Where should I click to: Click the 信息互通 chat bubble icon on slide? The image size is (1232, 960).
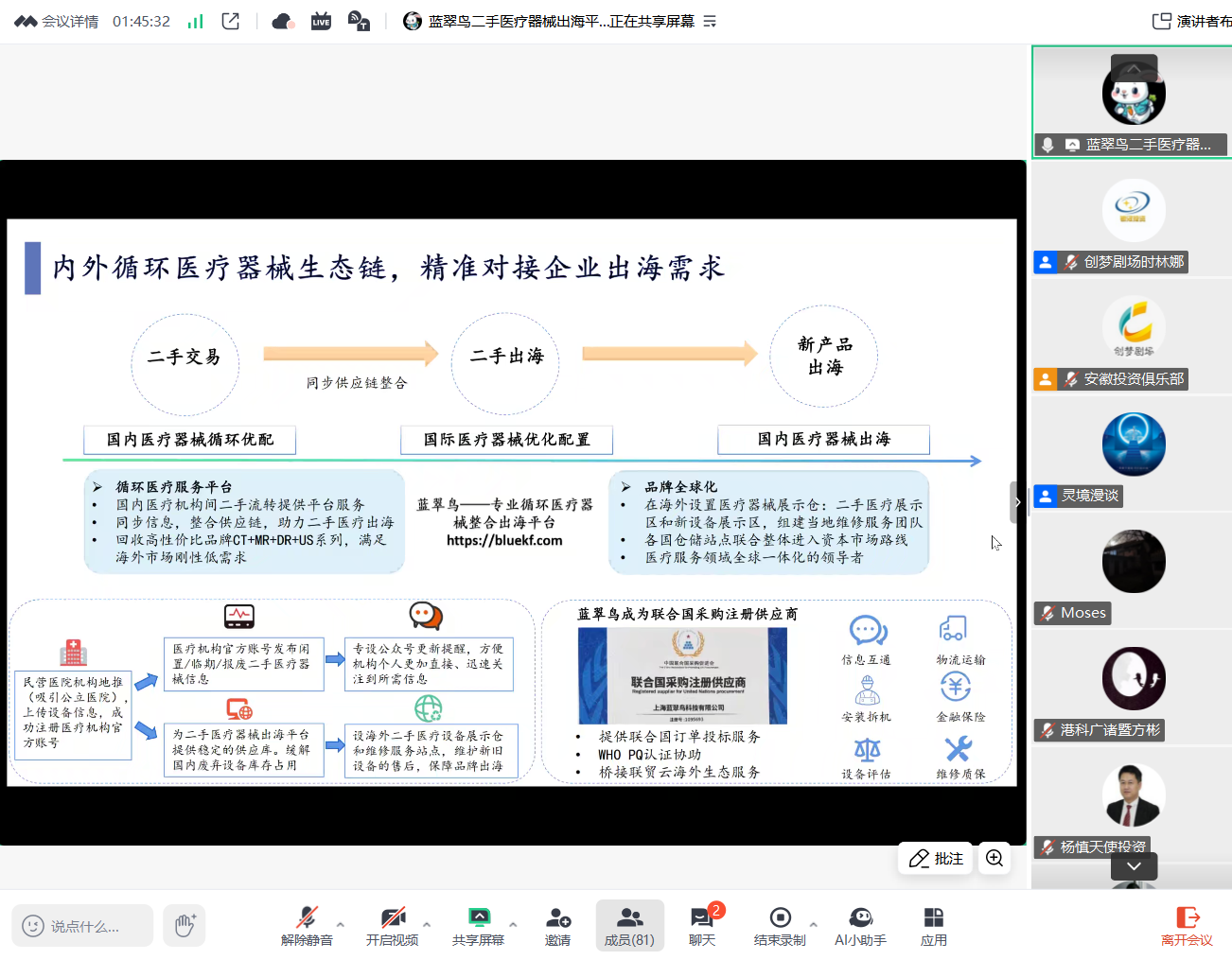pyautogui.click(x=867, y=631)
